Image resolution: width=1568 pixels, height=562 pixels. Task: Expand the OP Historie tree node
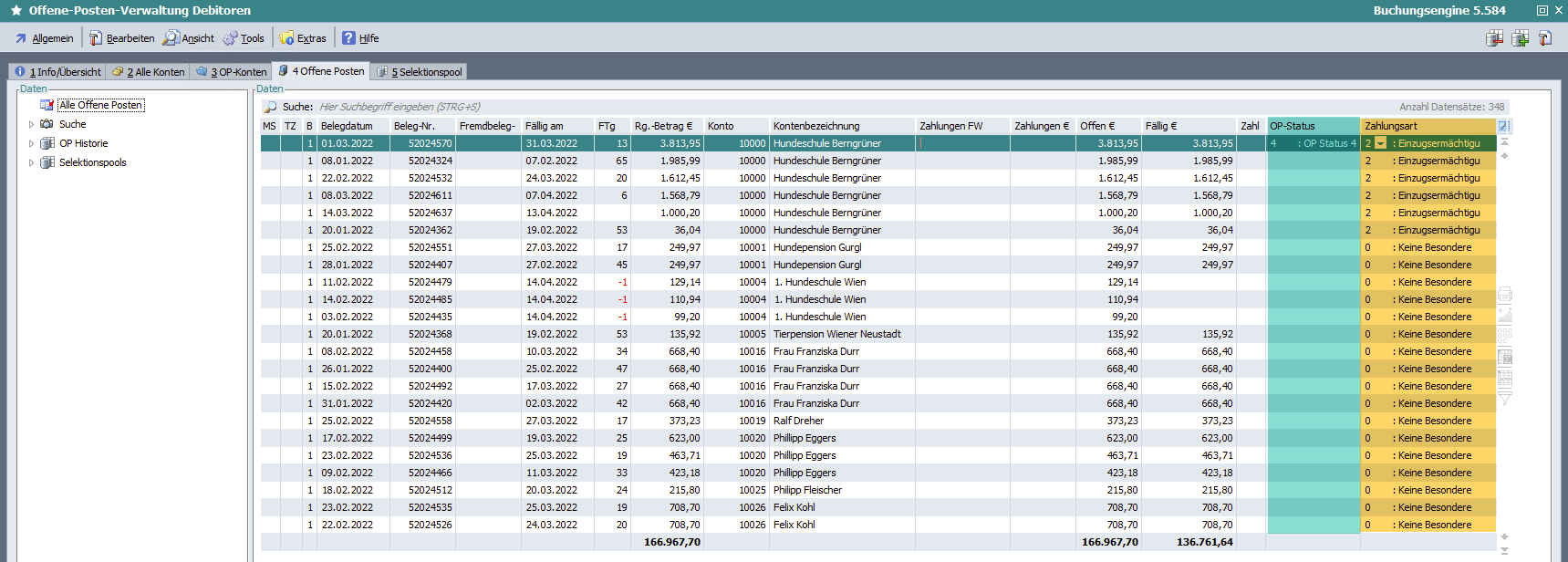click(x=31, y=143)
